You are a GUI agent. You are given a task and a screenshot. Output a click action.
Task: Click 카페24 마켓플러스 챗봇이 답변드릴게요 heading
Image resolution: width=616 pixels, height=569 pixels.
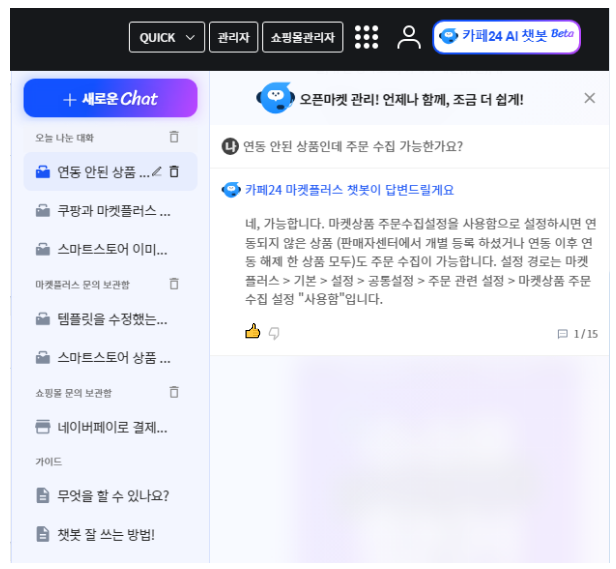click(349, 190)
